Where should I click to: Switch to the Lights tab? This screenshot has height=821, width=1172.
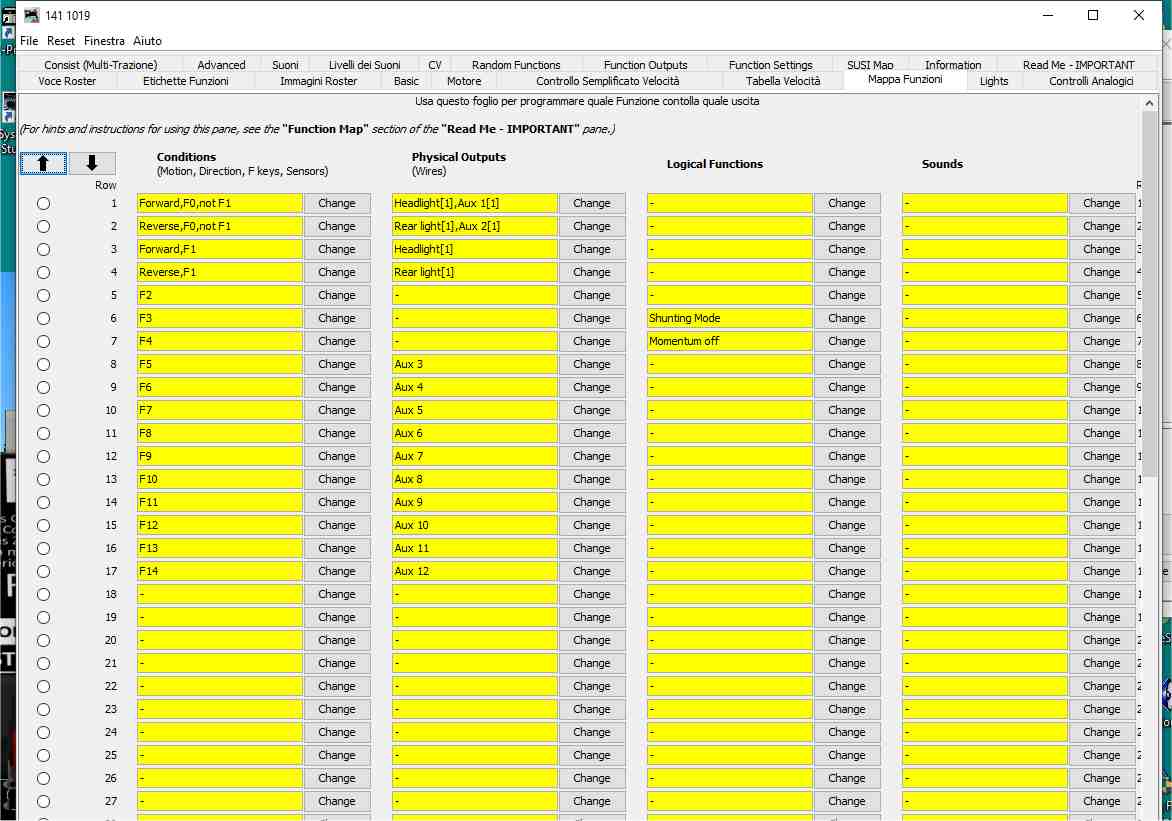tap(993, 81)
